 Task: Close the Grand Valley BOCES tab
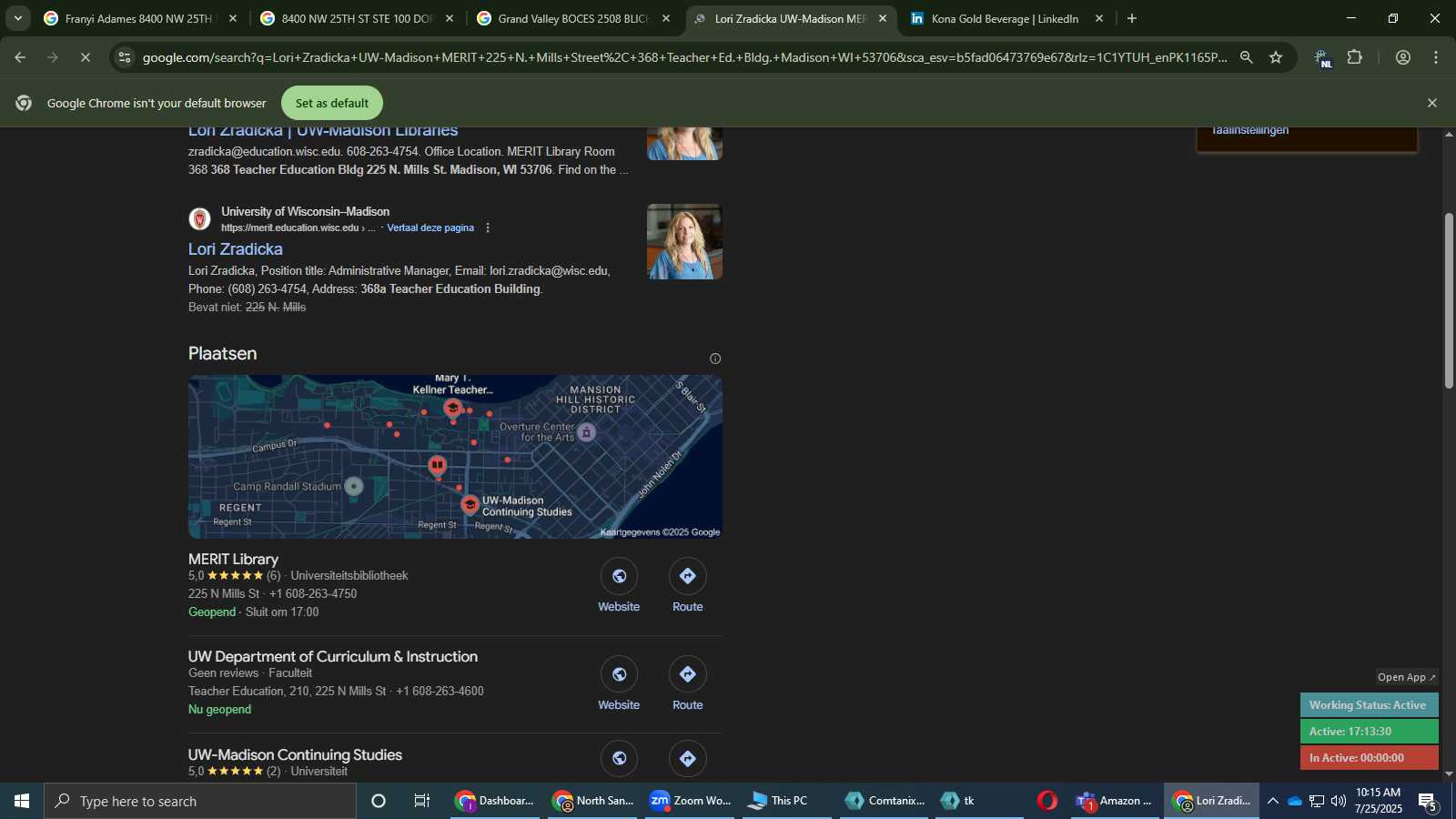pos(666,18)
